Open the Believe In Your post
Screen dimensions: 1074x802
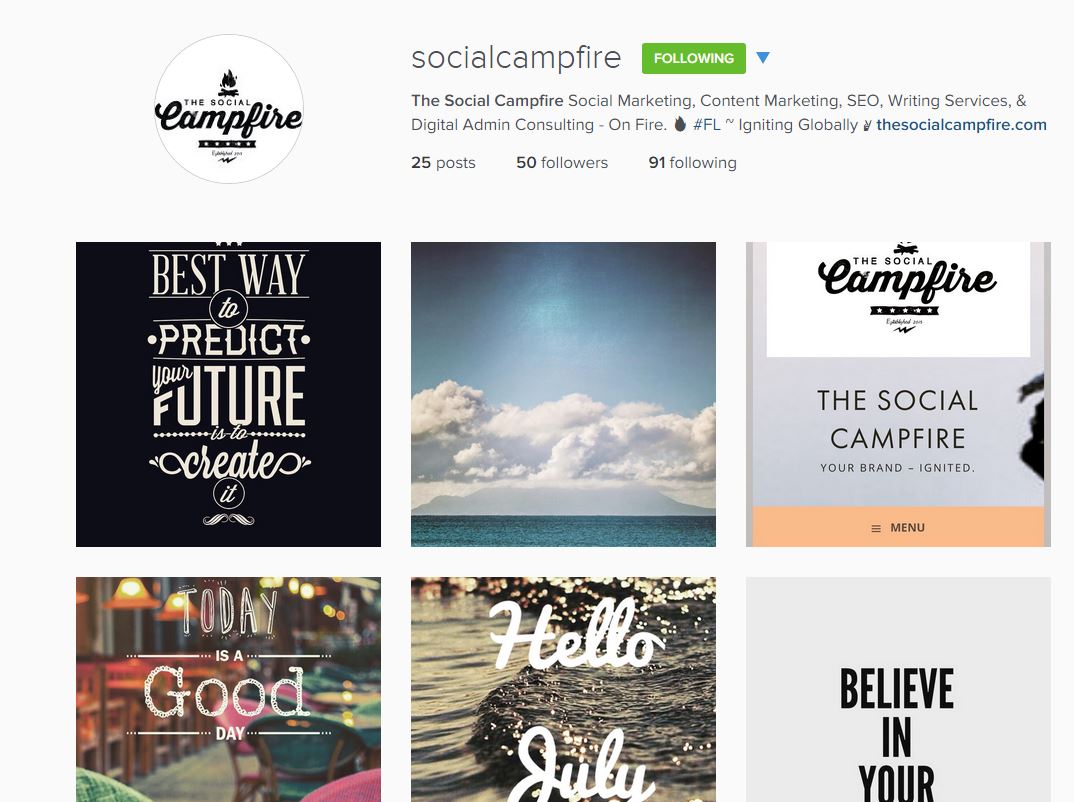(898, 690)
